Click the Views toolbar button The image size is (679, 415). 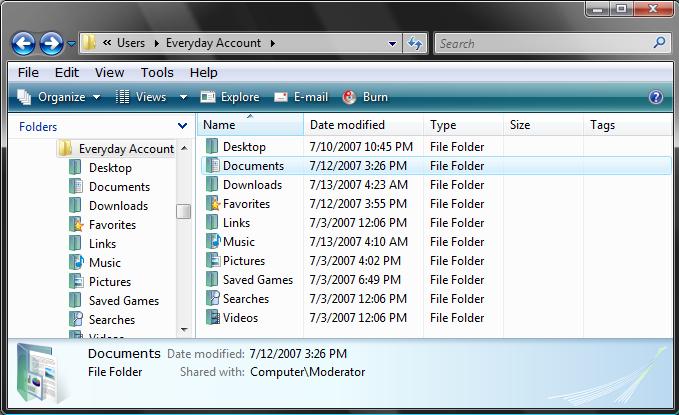(141, 97)
